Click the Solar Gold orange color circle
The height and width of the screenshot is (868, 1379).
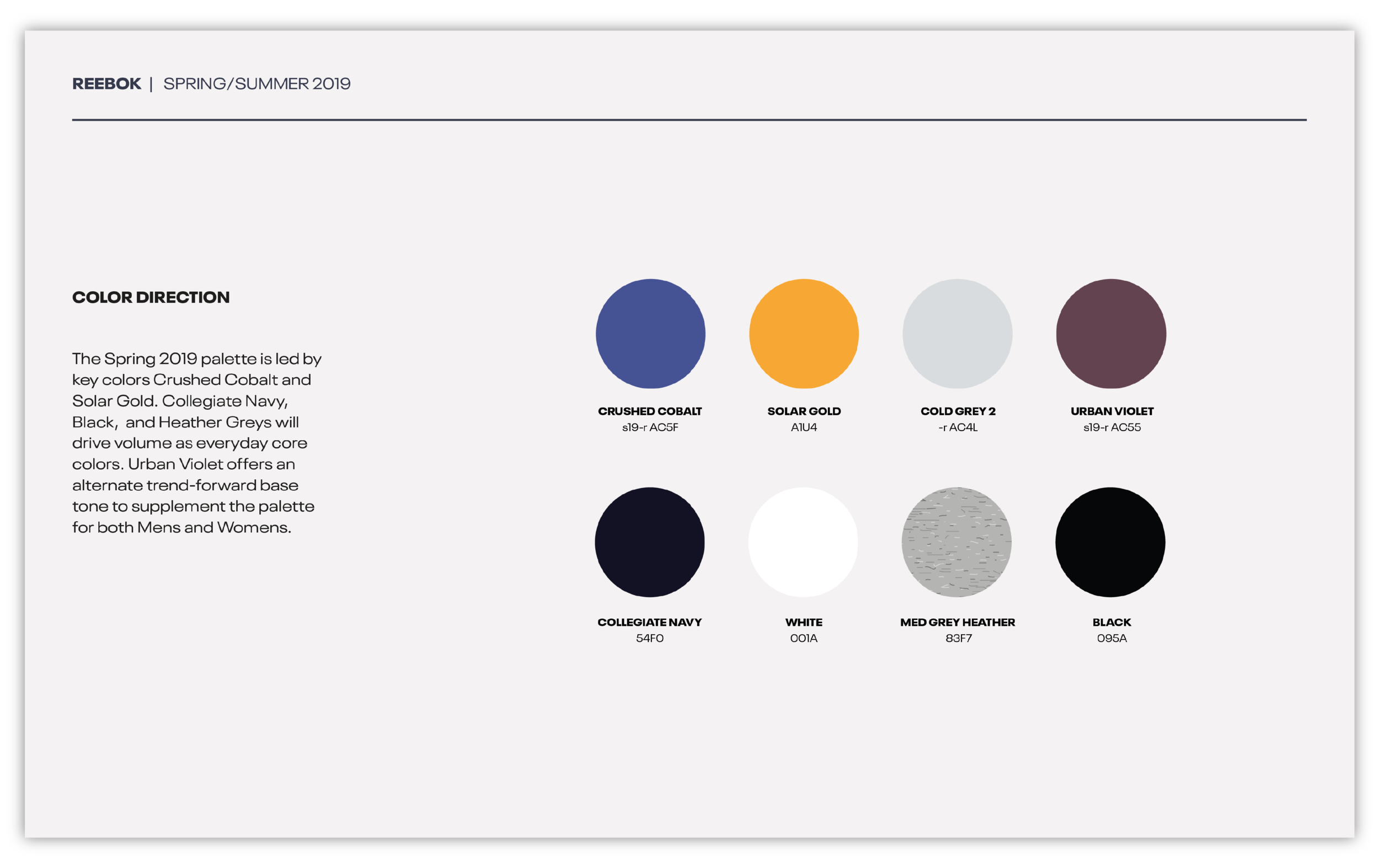tap(804, 334)
